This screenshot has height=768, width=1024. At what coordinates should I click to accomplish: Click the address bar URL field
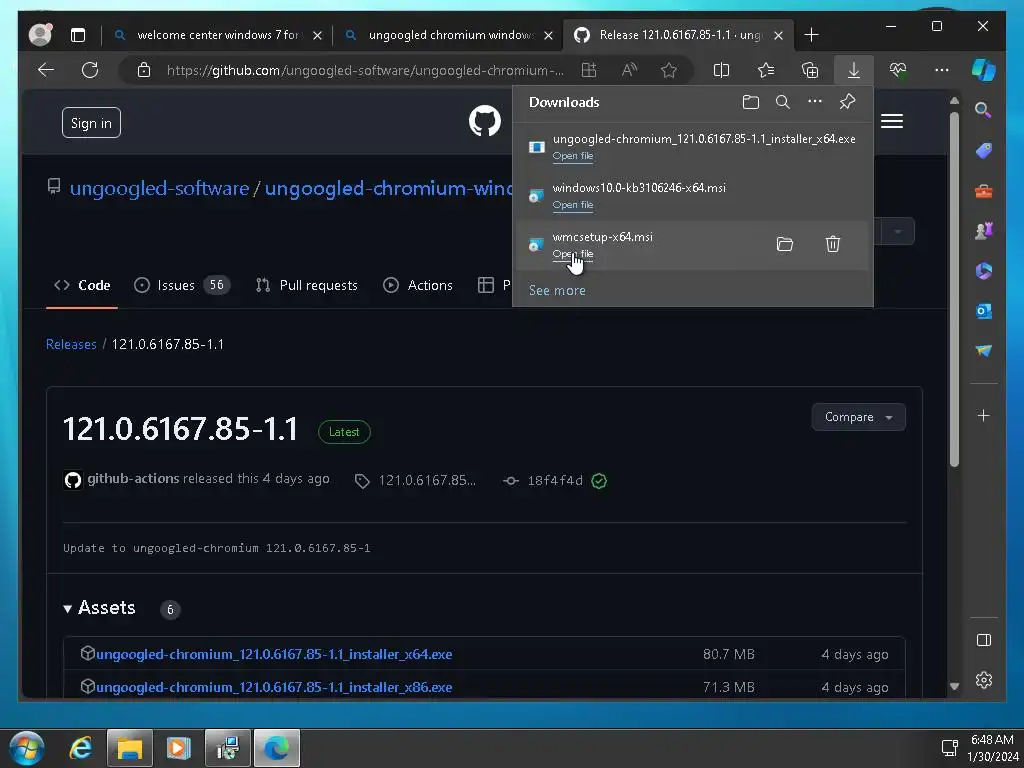click(x=365, y=70)
